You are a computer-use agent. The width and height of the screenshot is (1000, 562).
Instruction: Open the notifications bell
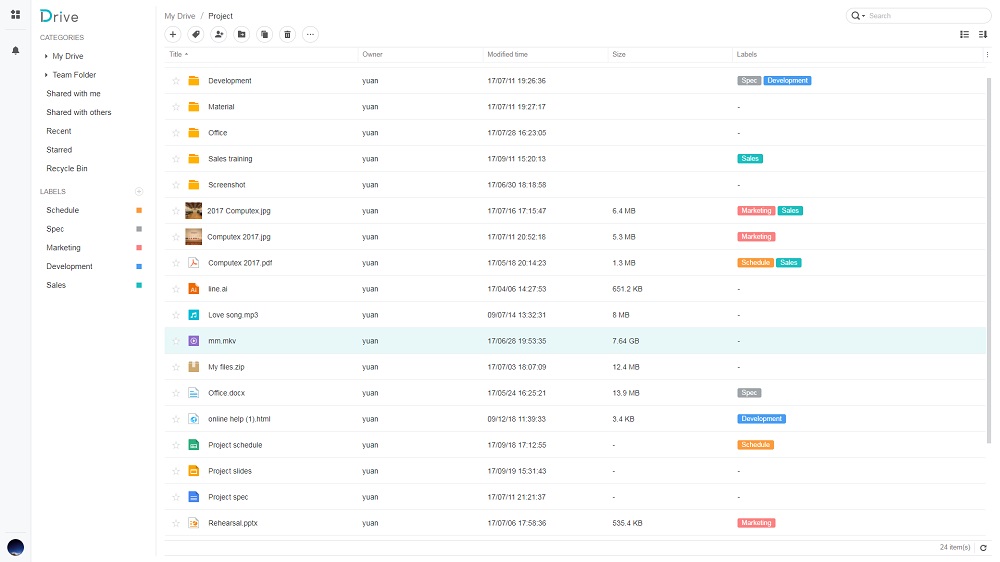tap(15, 50)
